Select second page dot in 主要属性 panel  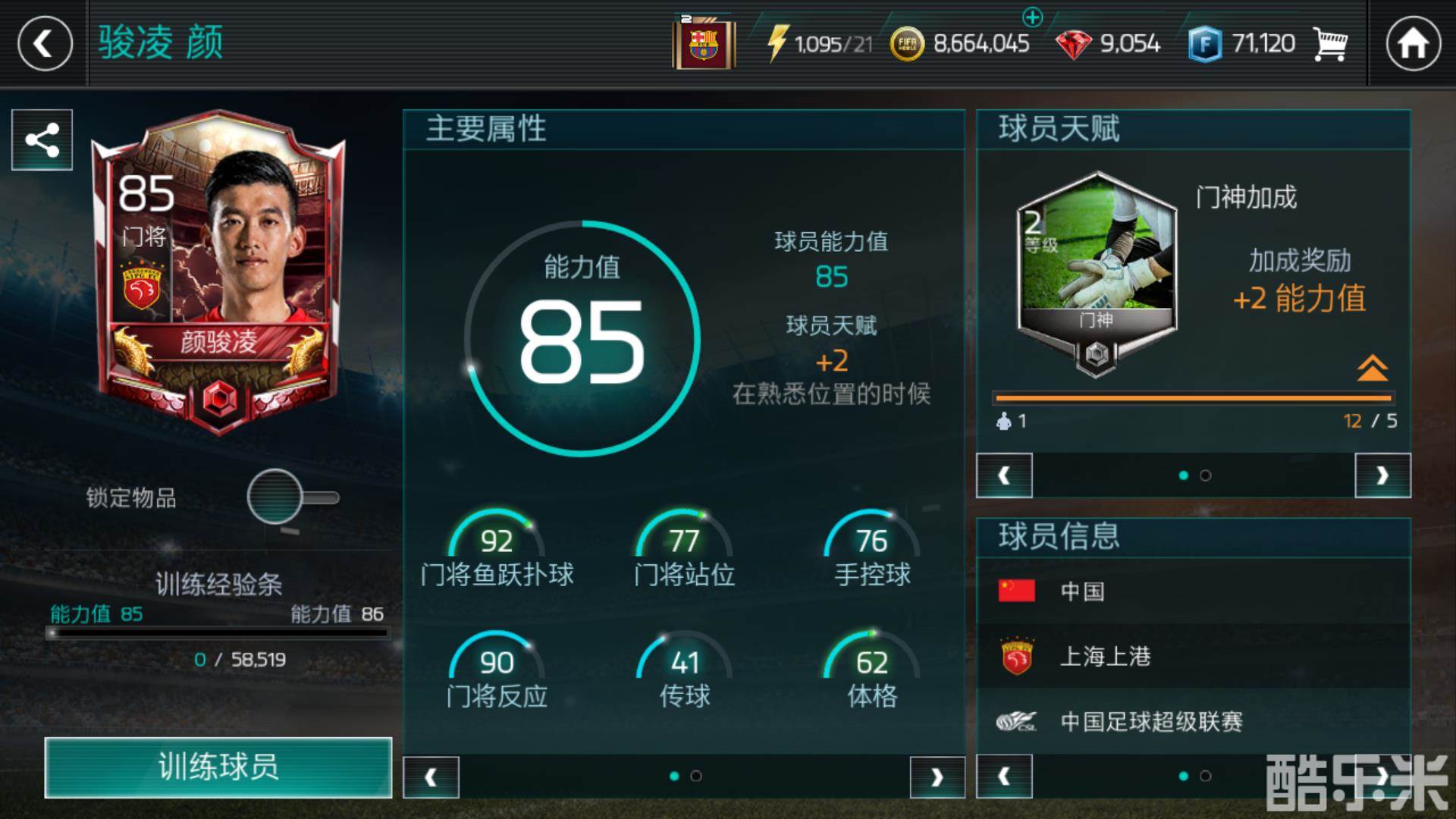[696, 776]
